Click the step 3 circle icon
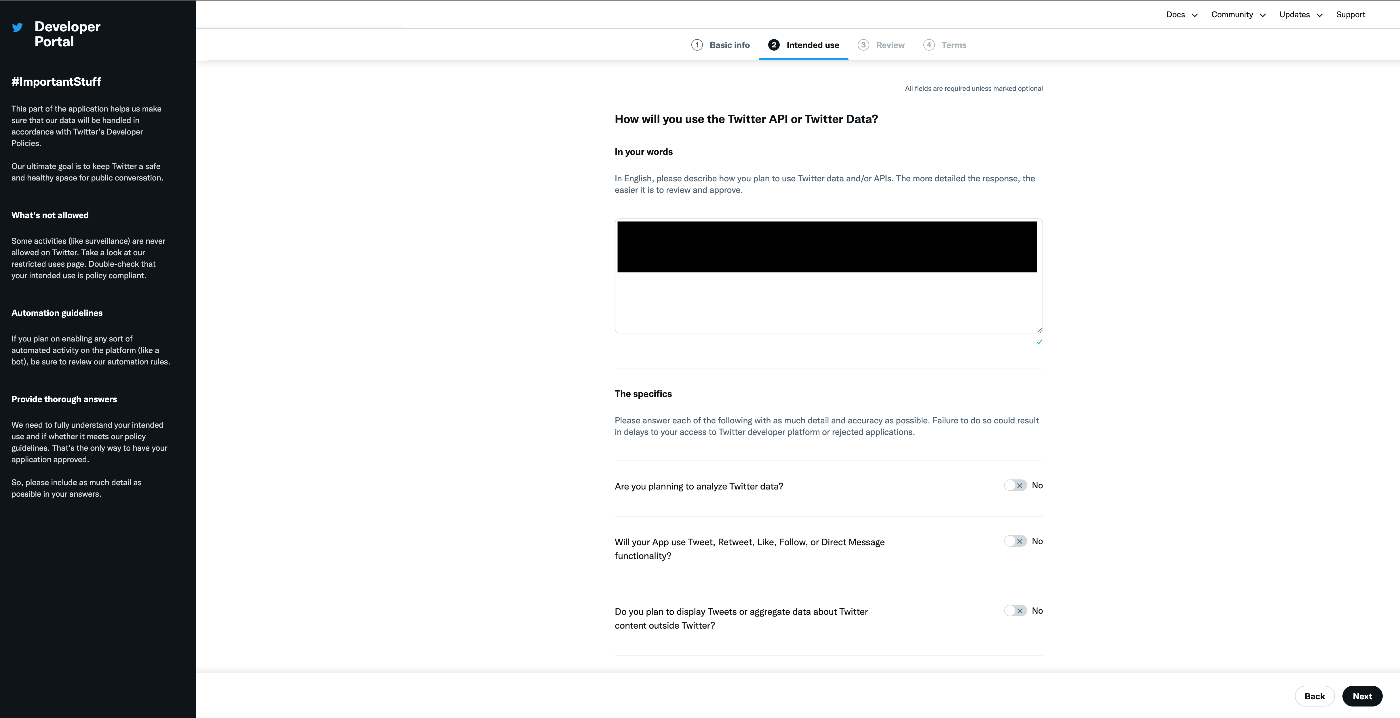Image resolution: width=1400 pixels, height=718 pixels. point(864,45)
